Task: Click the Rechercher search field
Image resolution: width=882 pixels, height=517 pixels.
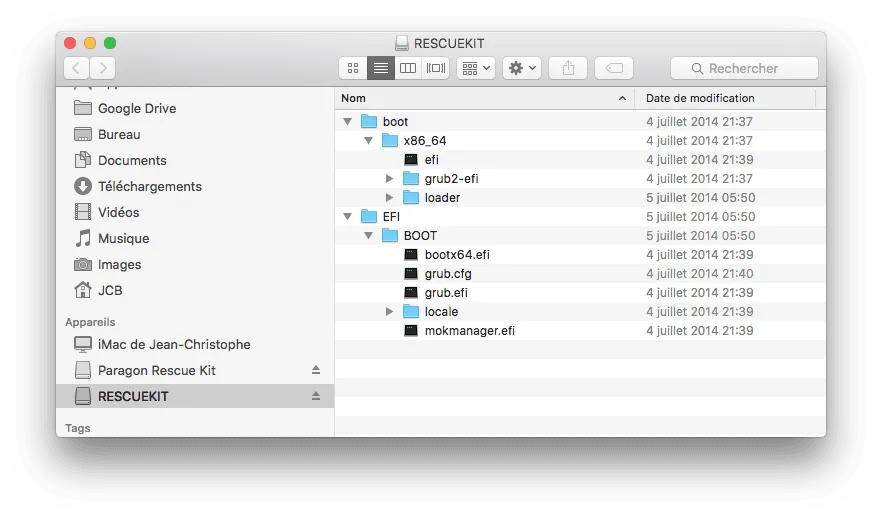Action: pyautogui.click(x=744, y=68)
